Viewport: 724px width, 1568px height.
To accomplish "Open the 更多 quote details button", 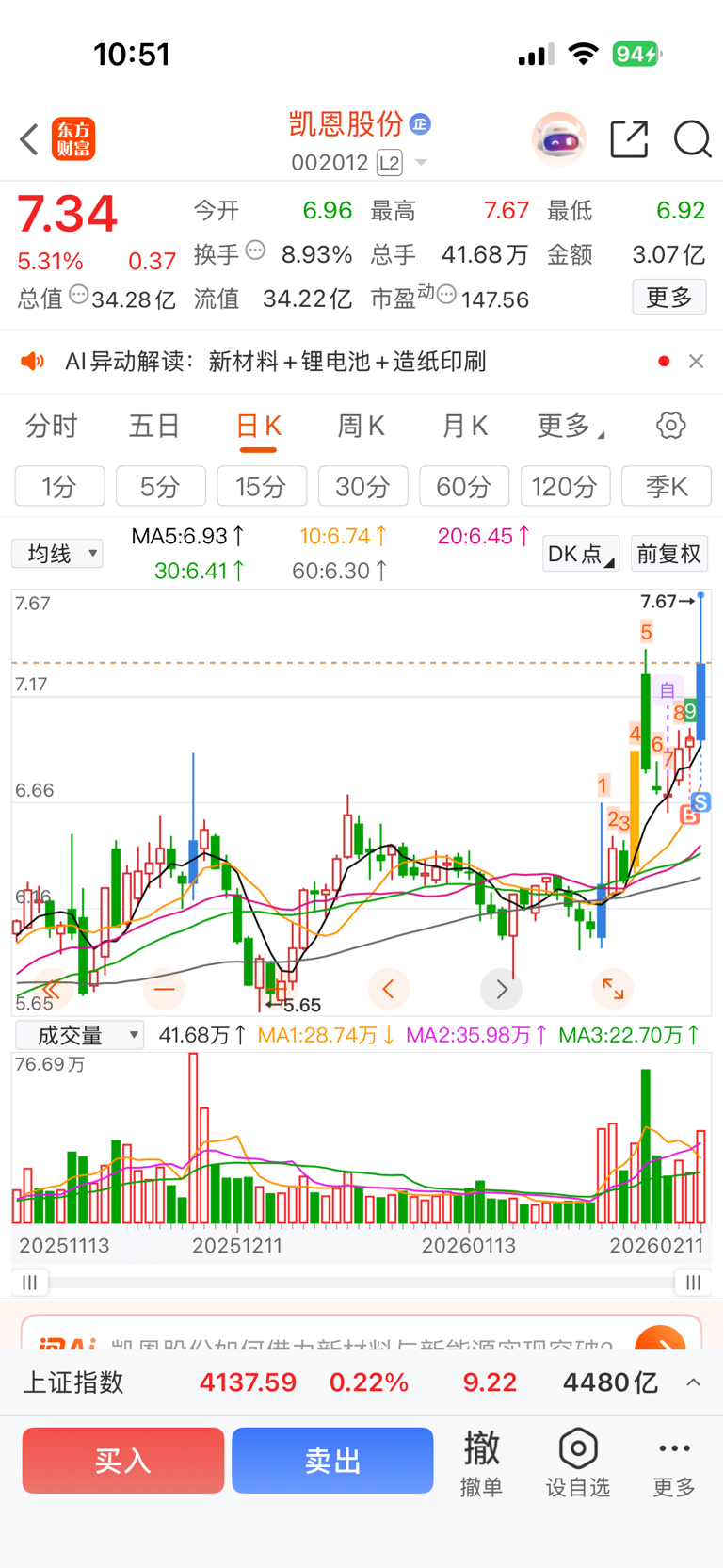I will point(669,298).
